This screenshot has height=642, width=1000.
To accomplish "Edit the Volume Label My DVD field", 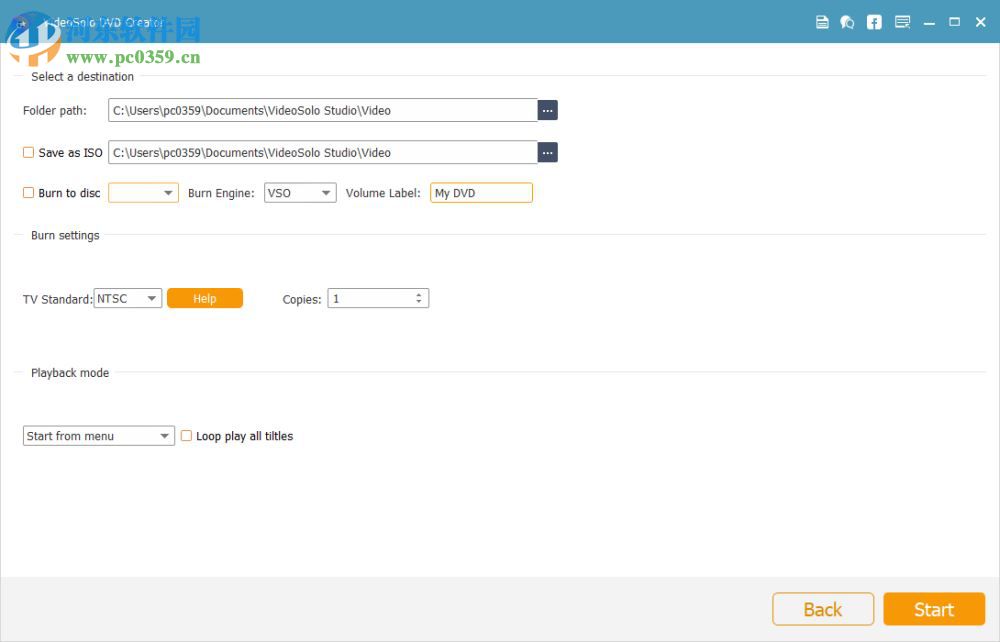I will 481,193.
